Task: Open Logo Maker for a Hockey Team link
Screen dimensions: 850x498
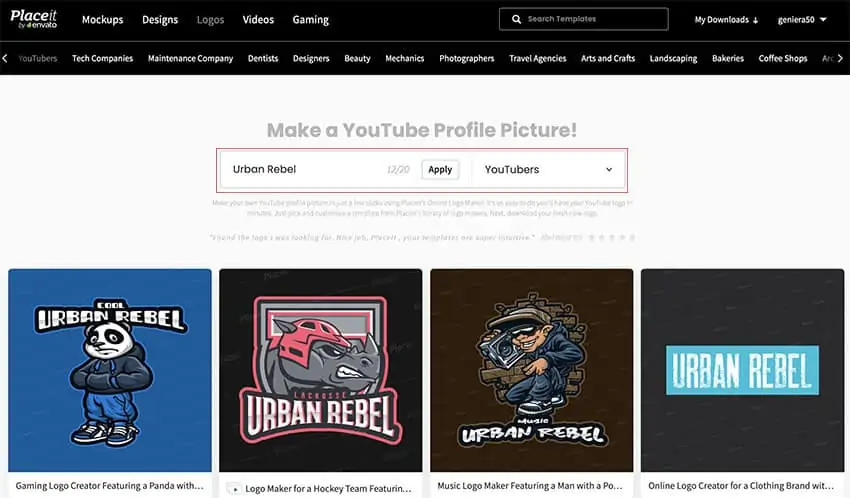Action: tap(329, 488)
